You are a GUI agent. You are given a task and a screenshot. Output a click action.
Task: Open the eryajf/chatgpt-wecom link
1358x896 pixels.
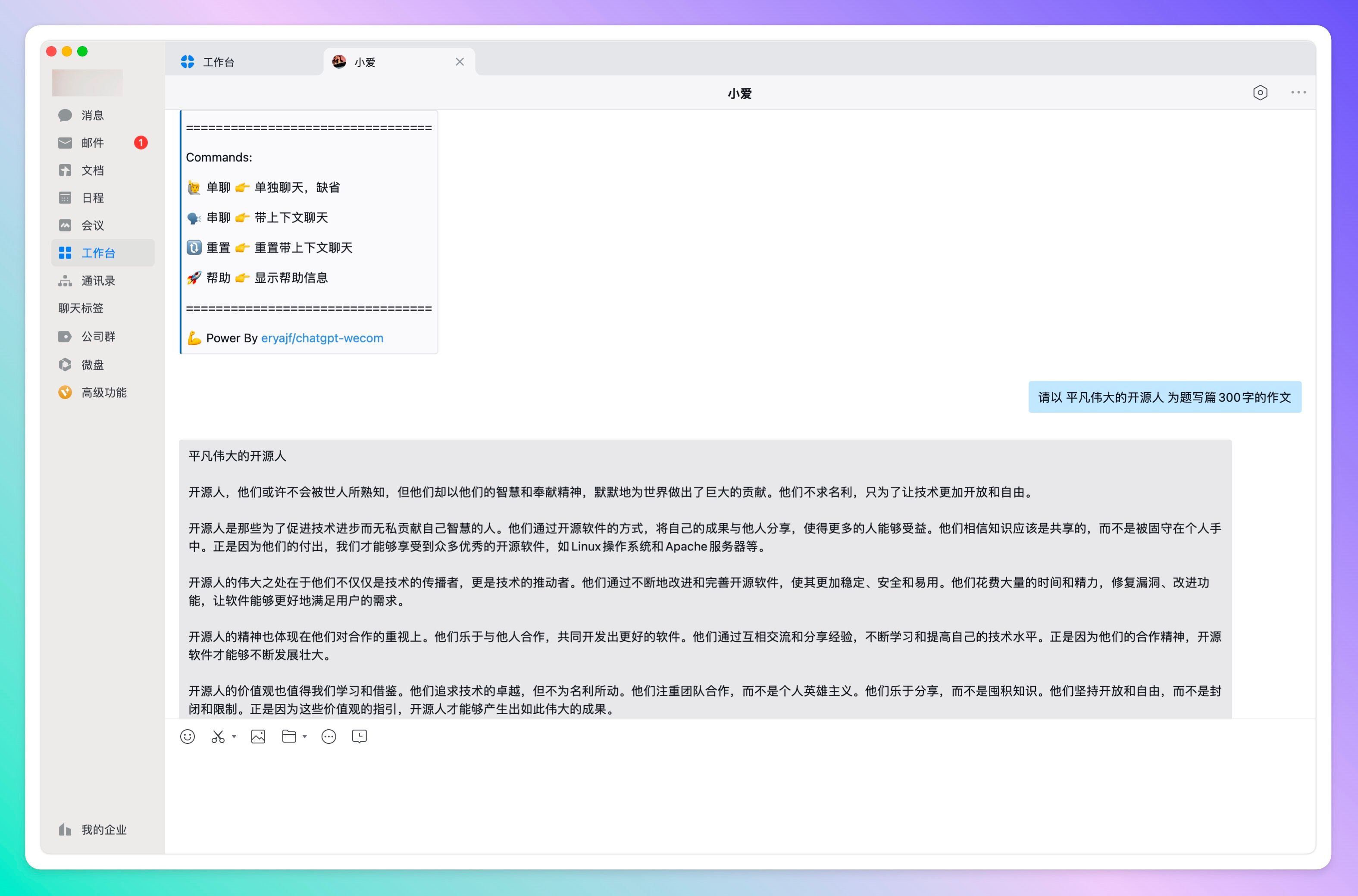pos(322,338)
